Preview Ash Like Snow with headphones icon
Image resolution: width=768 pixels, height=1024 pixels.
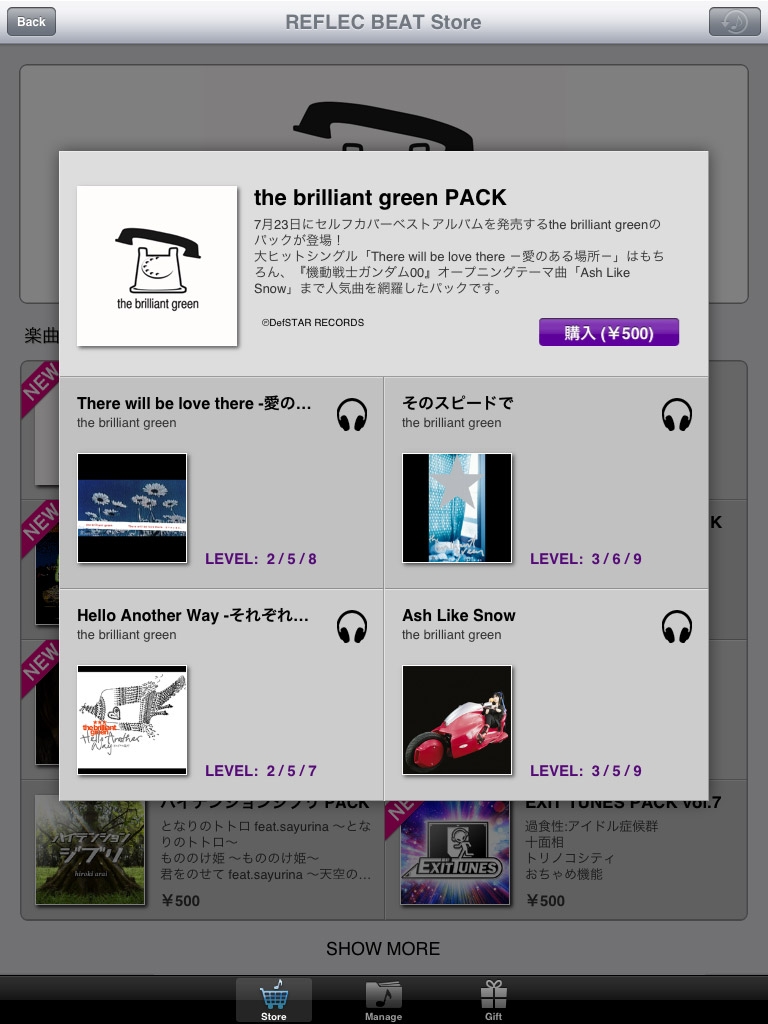(677, 627)
